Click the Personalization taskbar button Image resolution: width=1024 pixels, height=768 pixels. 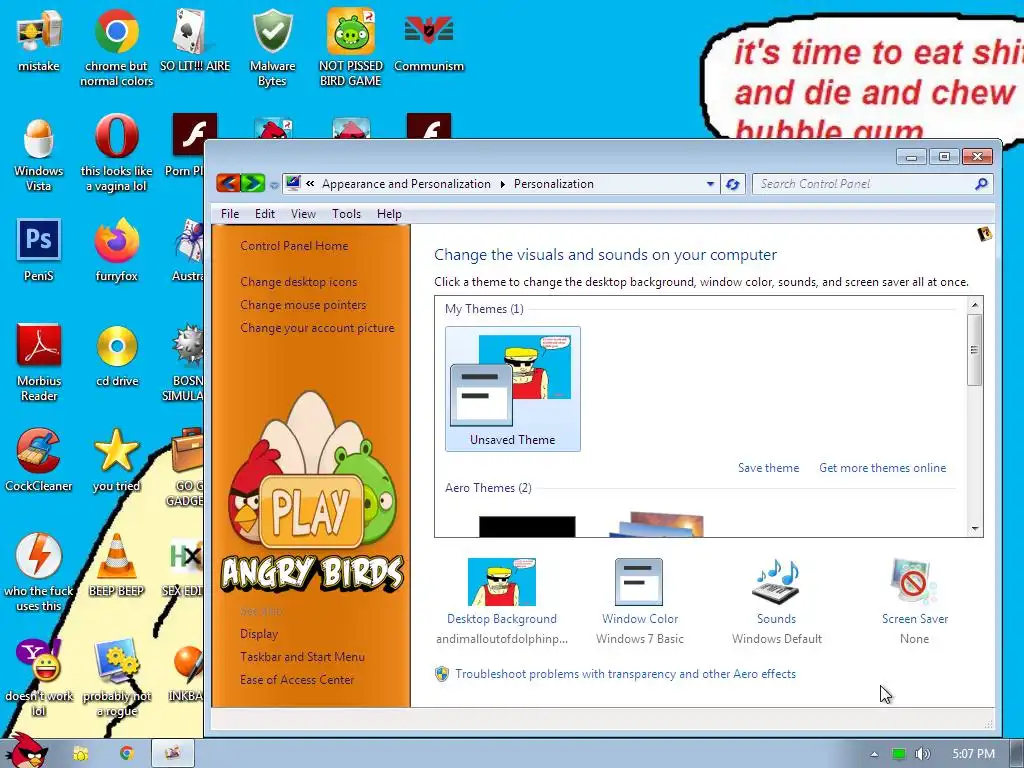173,753
